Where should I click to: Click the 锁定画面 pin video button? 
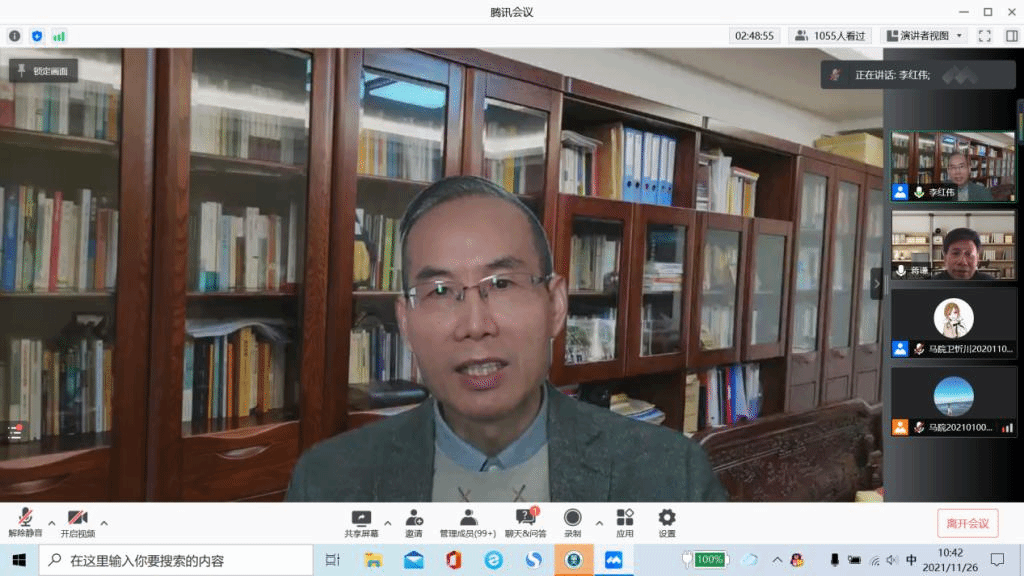point(43,71)
